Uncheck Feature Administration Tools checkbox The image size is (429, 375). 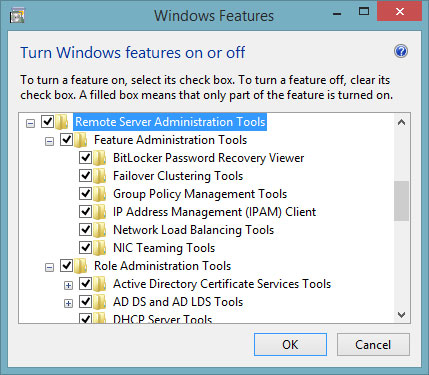(66, 139)
